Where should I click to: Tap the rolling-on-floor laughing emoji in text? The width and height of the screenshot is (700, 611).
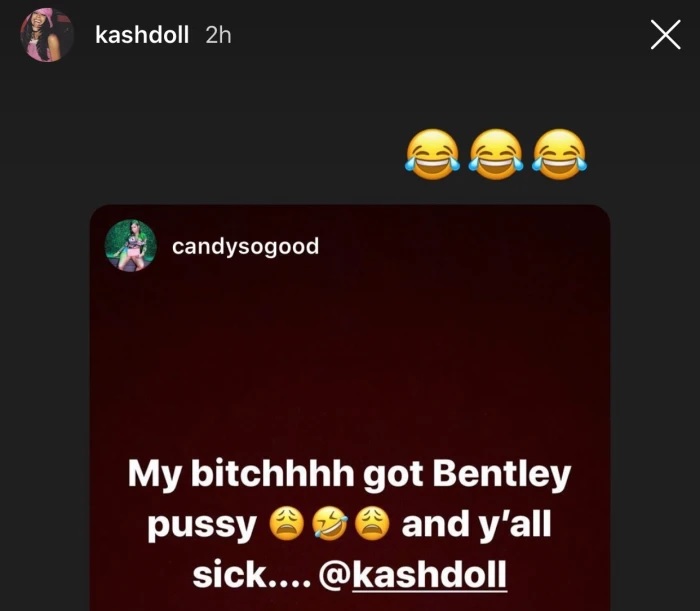click(330, 524)
